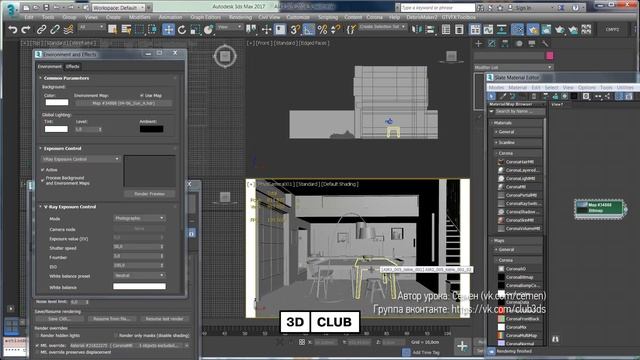Collapse the Common Parameters rollout
The width and height of the screenshot is (640, 360).
(66, 78)
